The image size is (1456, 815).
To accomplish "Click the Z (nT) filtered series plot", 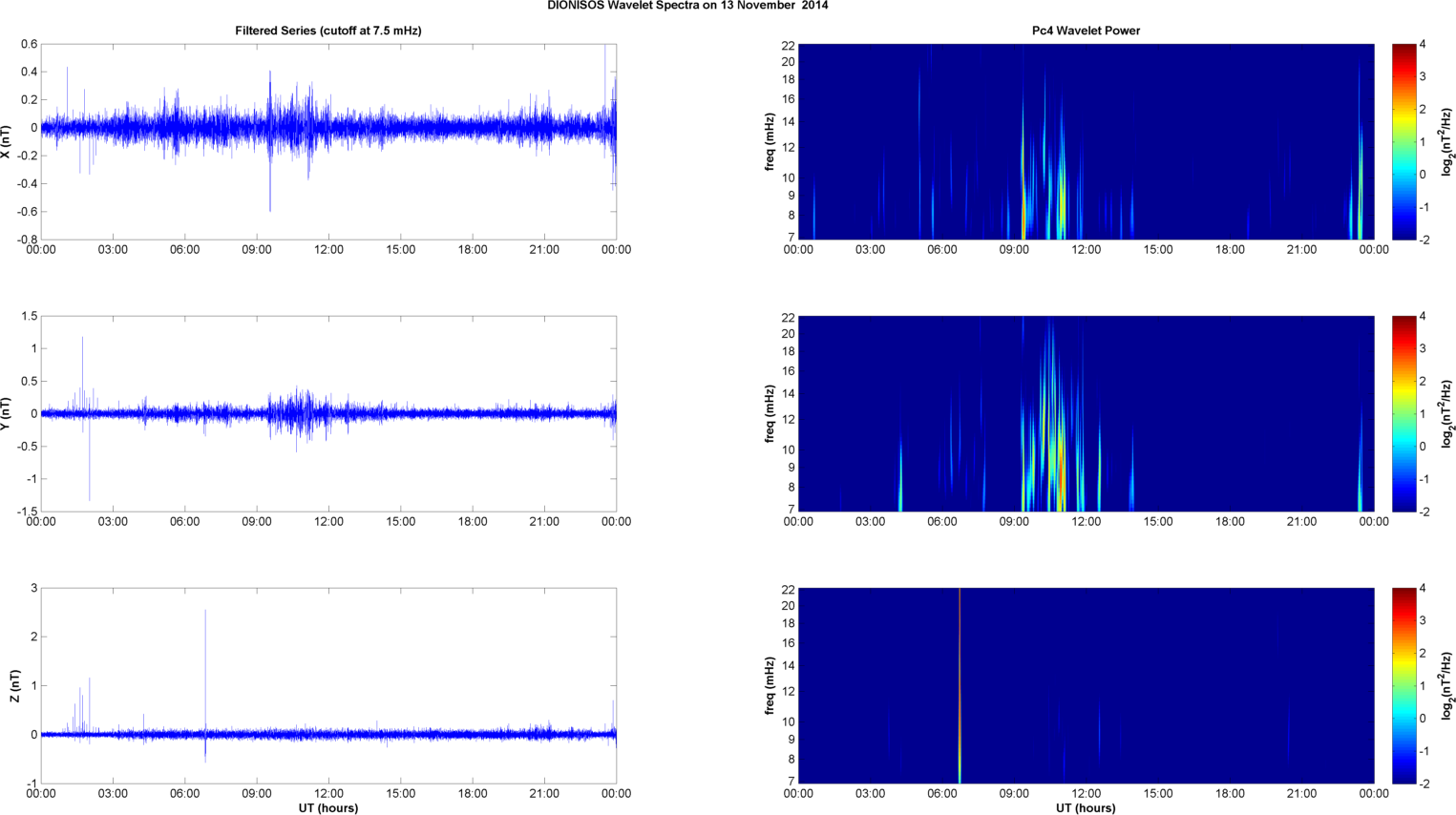I will click(328, 685).
